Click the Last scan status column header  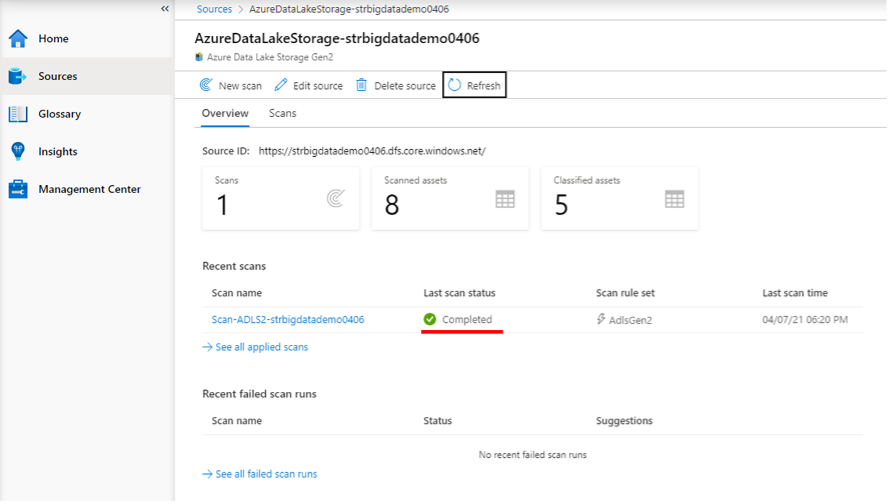[x=459, y=293]
